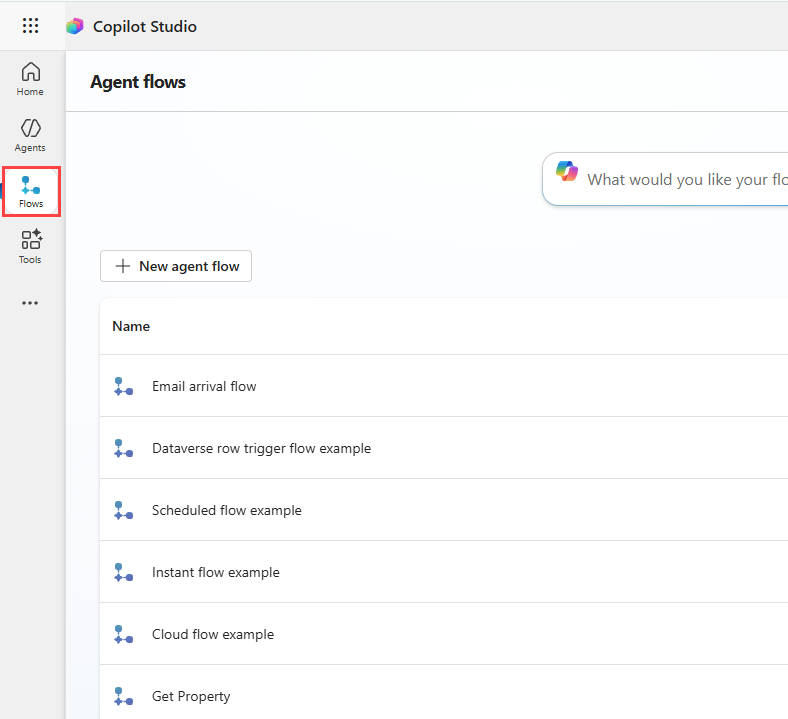This screenshot has width=788, height=719.
Task: Open Tools in the sidebar
Action: pos(30,247)
